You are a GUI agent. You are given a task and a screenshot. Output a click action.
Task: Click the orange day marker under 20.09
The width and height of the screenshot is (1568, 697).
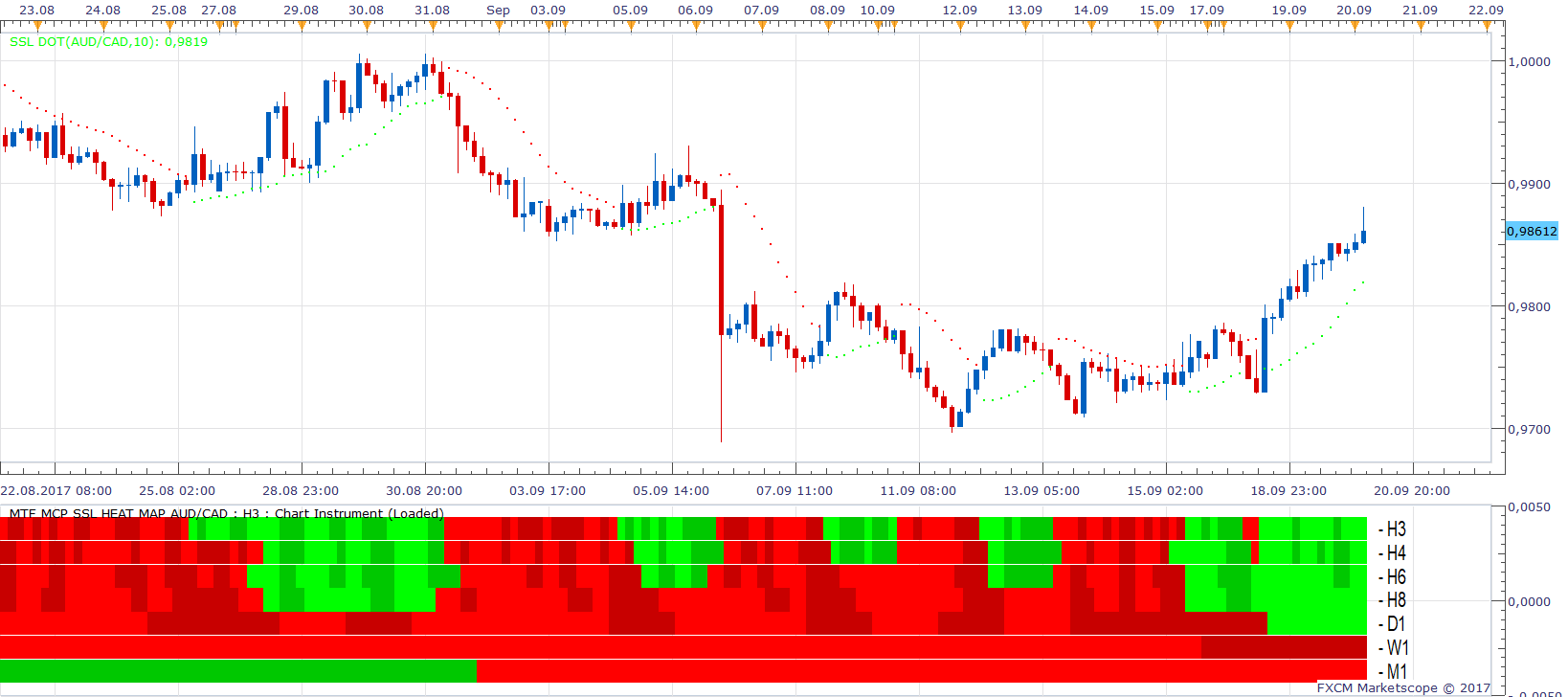pos(1355,26)
